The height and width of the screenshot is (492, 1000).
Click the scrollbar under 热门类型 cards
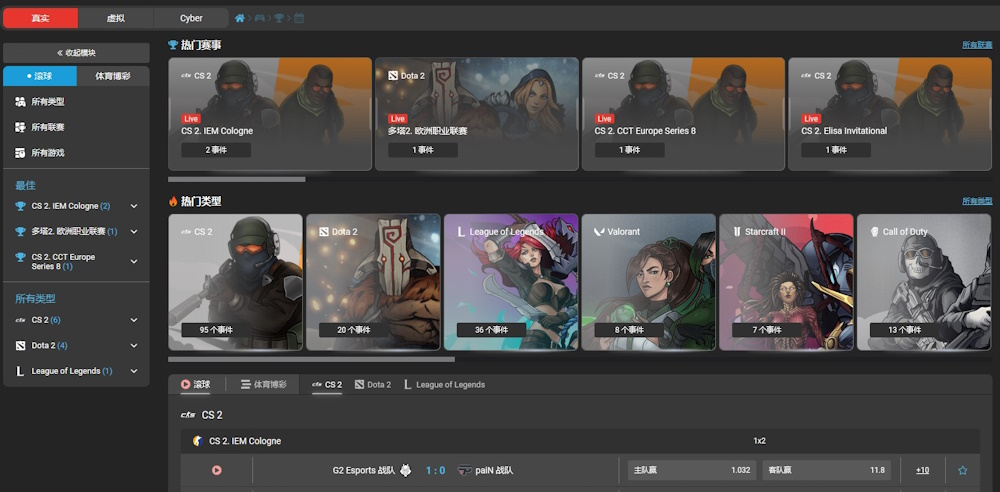(311, 359)
